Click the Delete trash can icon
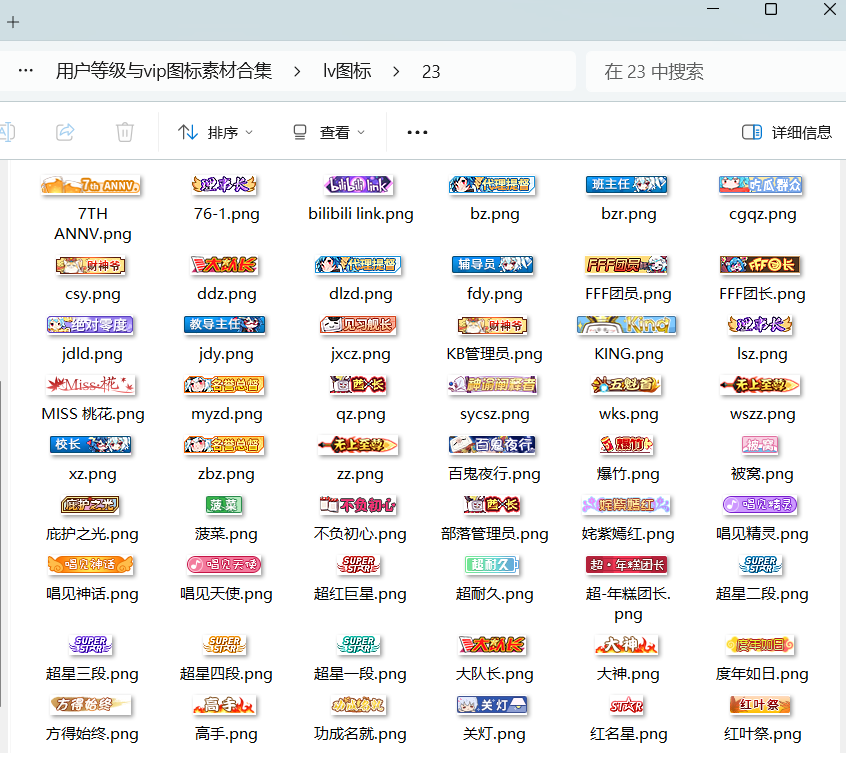Viewport: 846px width, 757px height. point(125,132)
